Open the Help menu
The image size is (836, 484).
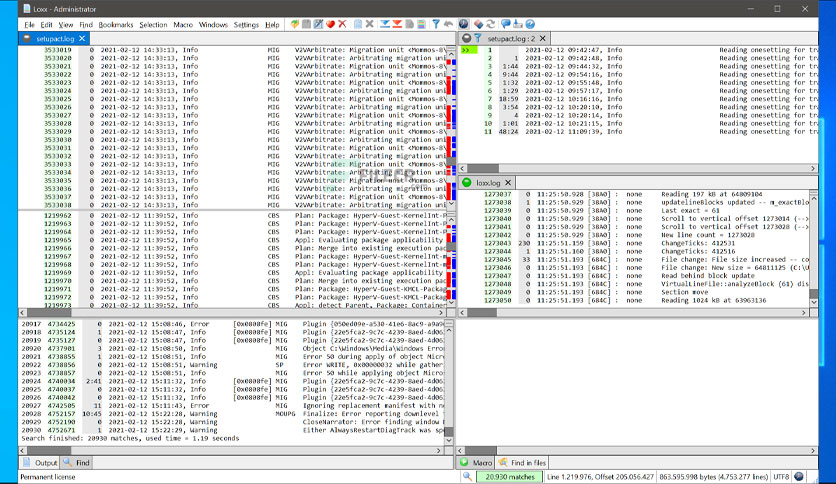pos(272,25)
